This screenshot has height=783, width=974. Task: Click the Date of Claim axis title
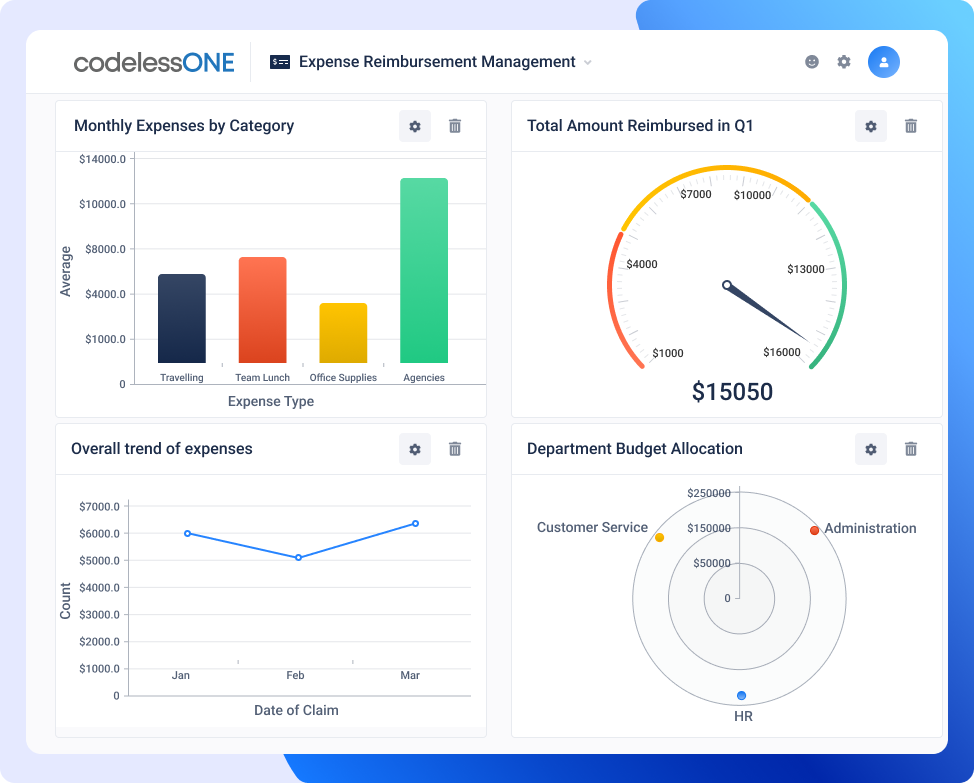point(296,710)
